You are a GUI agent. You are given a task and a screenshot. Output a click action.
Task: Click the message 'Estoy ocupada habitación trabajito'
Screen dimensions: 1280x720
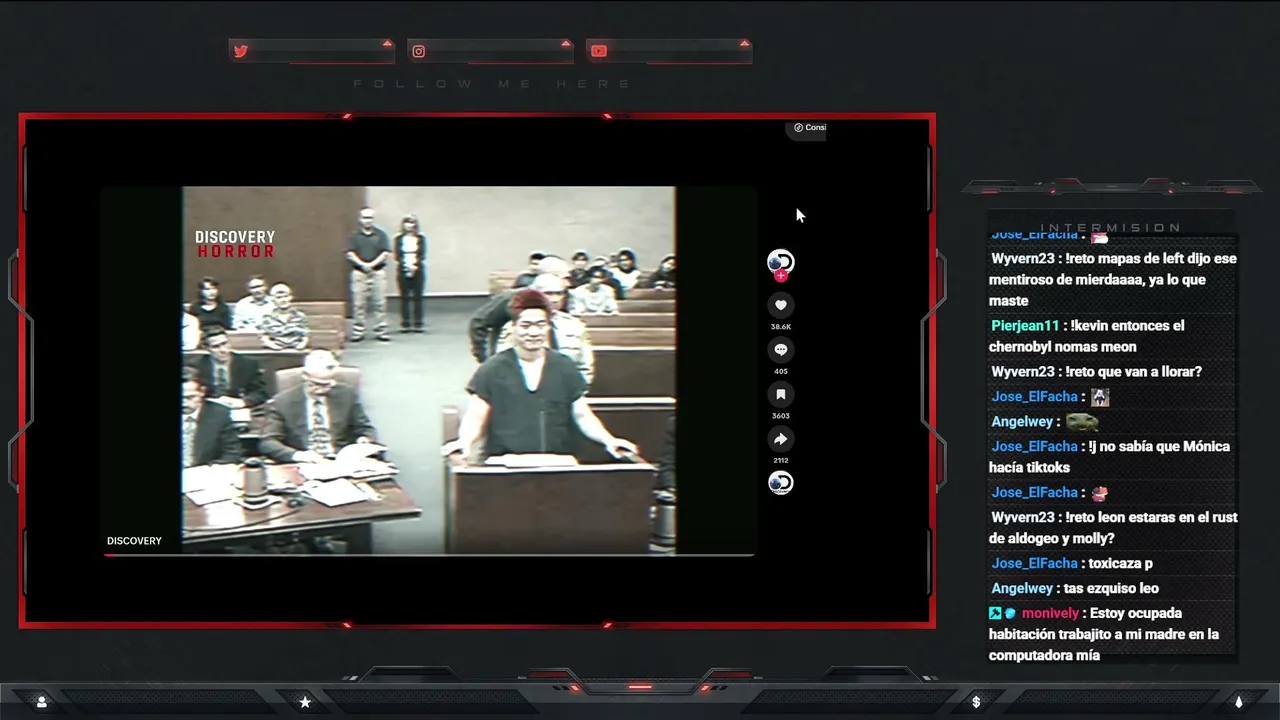[1104, 635]
